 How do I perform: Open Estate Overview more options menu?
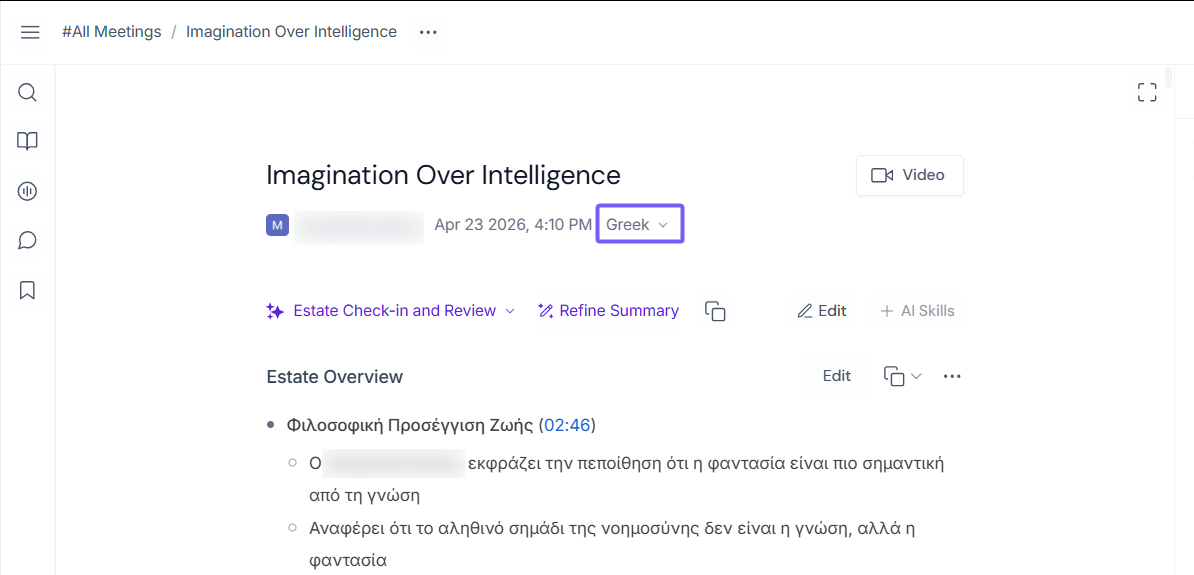(x=952, y=376)
